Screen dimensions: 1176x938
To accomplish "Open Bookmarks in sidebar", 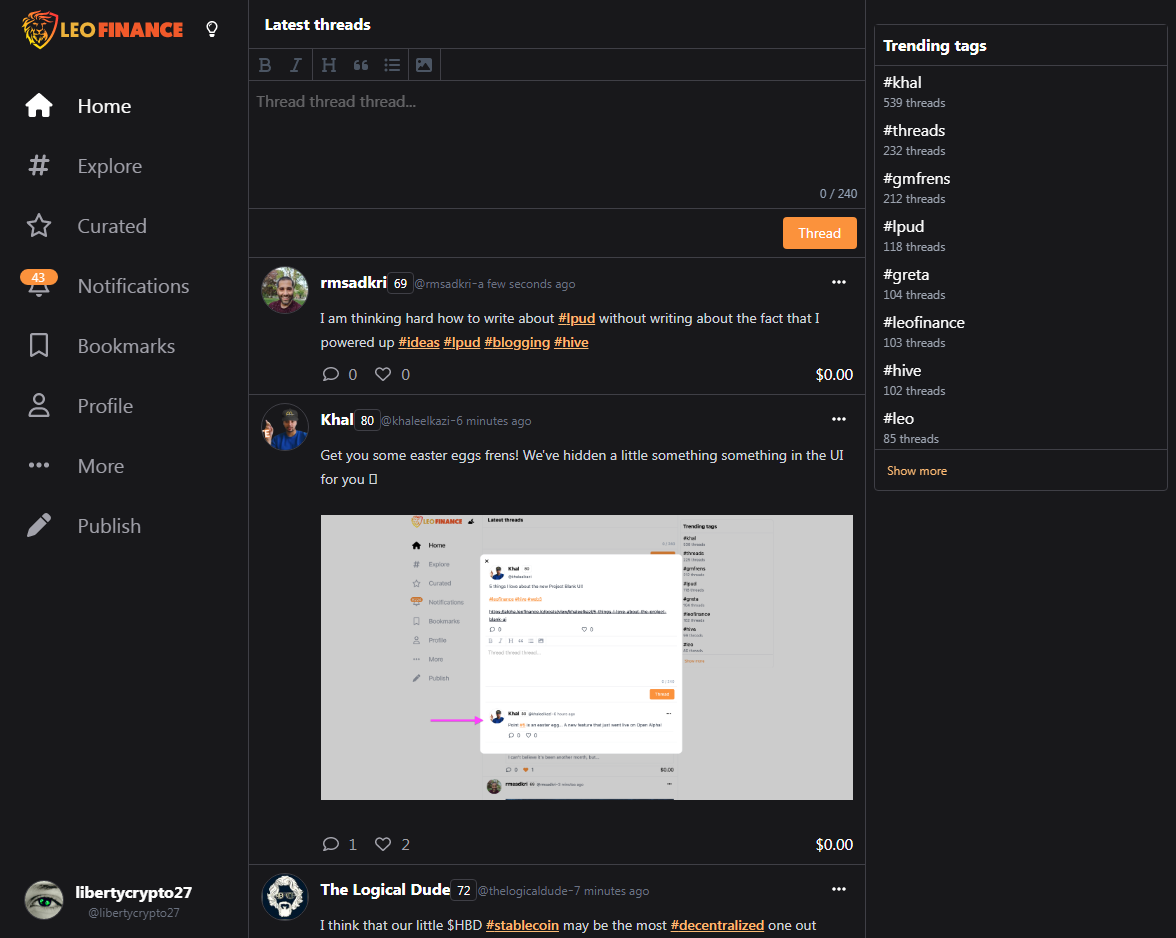I will (x=126, y=346).
